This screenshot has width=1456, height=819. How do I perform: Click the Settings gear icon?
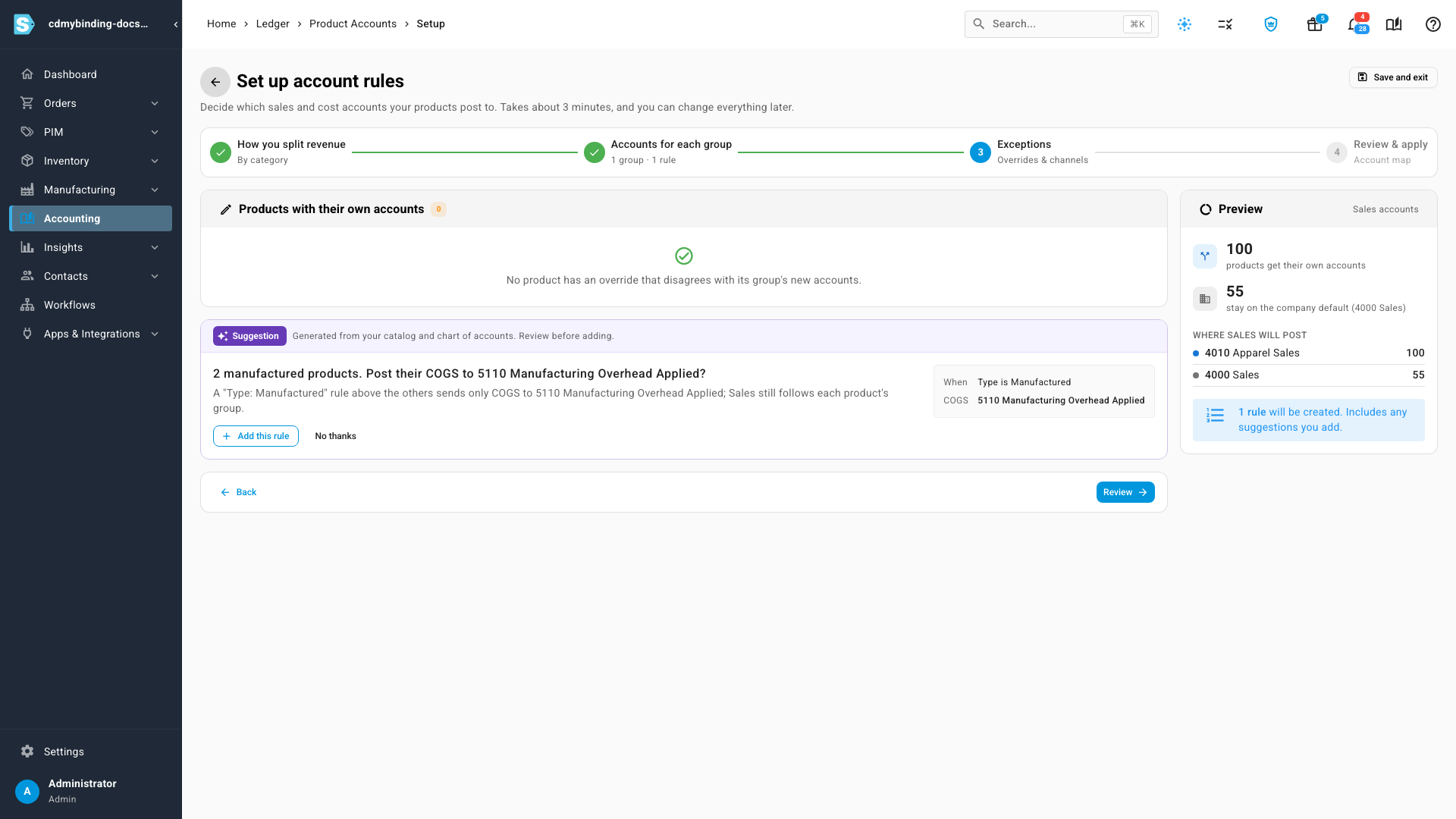[27, 752]
